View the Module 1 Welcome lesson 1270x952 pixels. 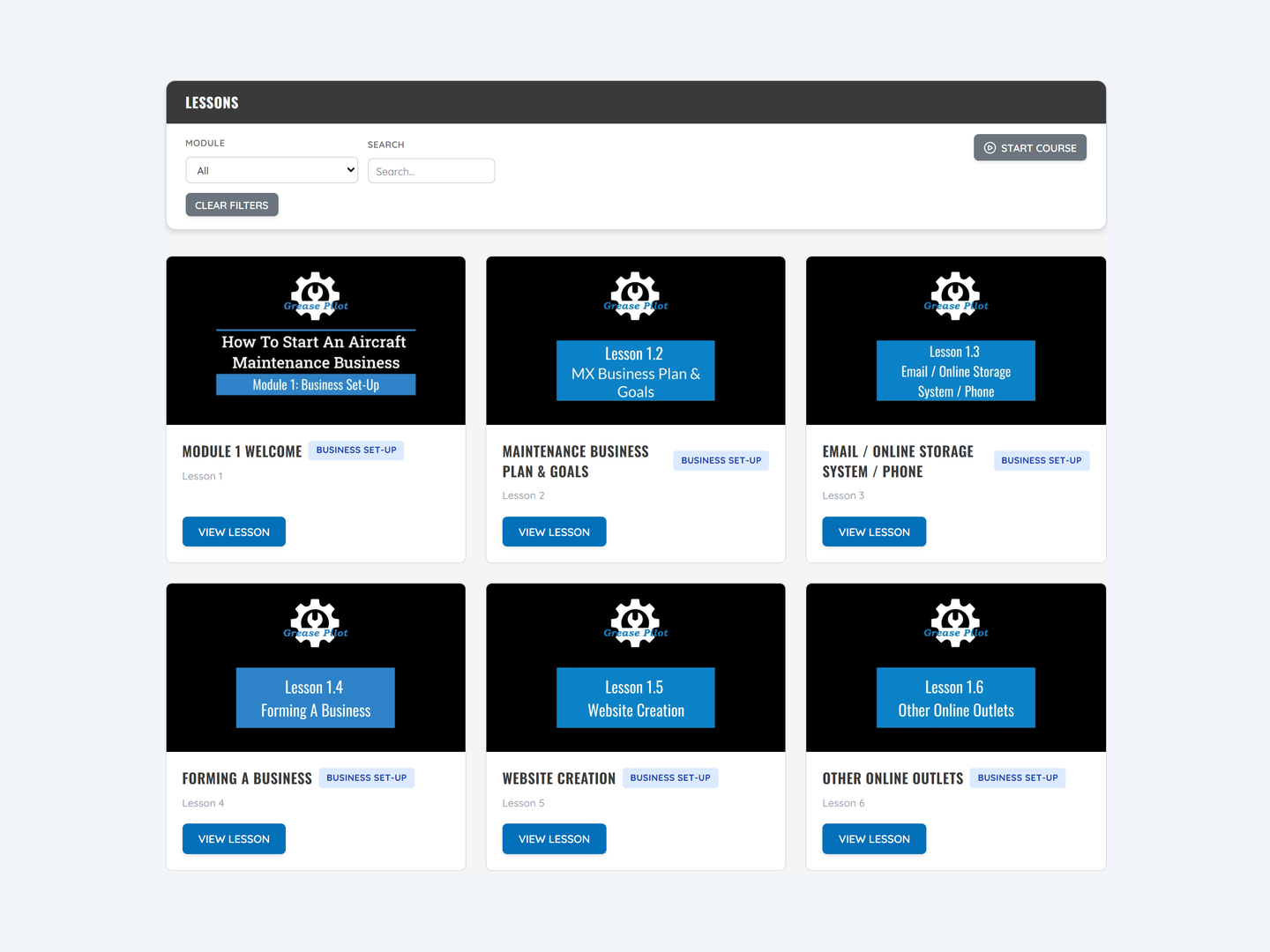click(234, 532)
